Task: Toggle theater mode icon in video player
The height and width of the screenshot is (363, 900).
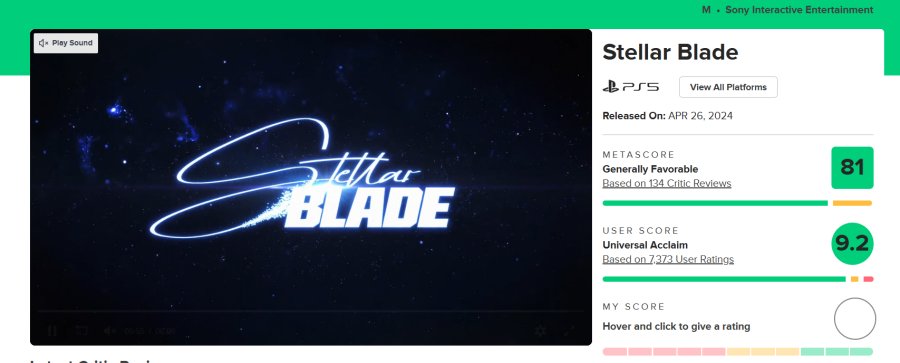Action: click(82, 331)
